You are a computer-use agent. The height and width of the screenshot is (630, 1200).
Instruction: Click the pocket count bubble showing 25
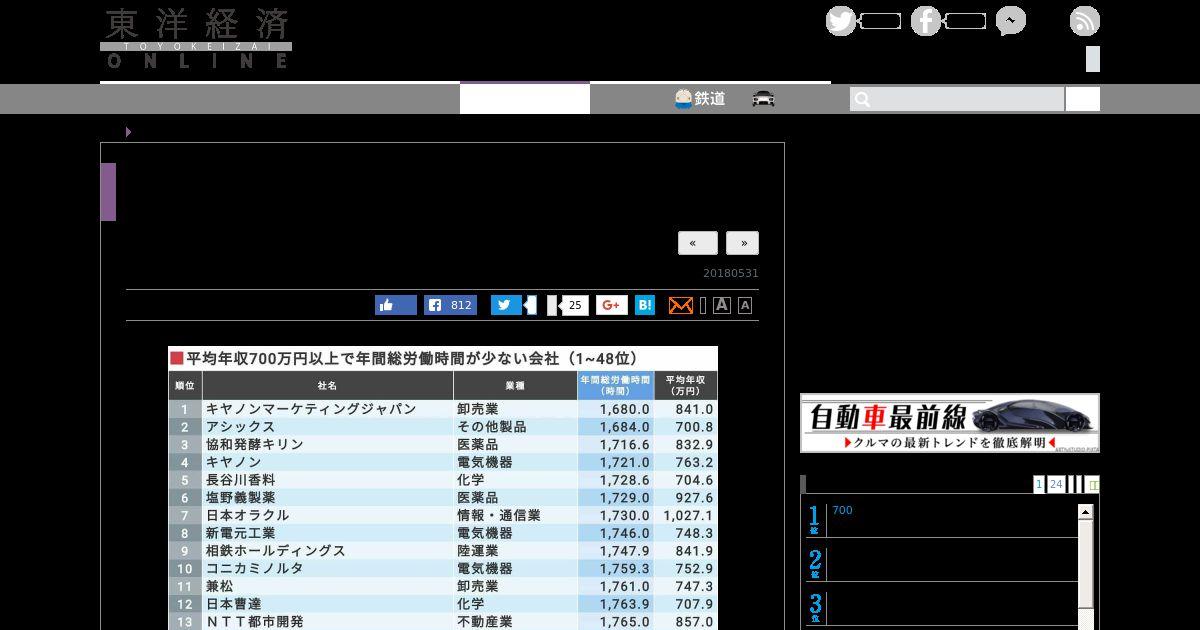574,305
